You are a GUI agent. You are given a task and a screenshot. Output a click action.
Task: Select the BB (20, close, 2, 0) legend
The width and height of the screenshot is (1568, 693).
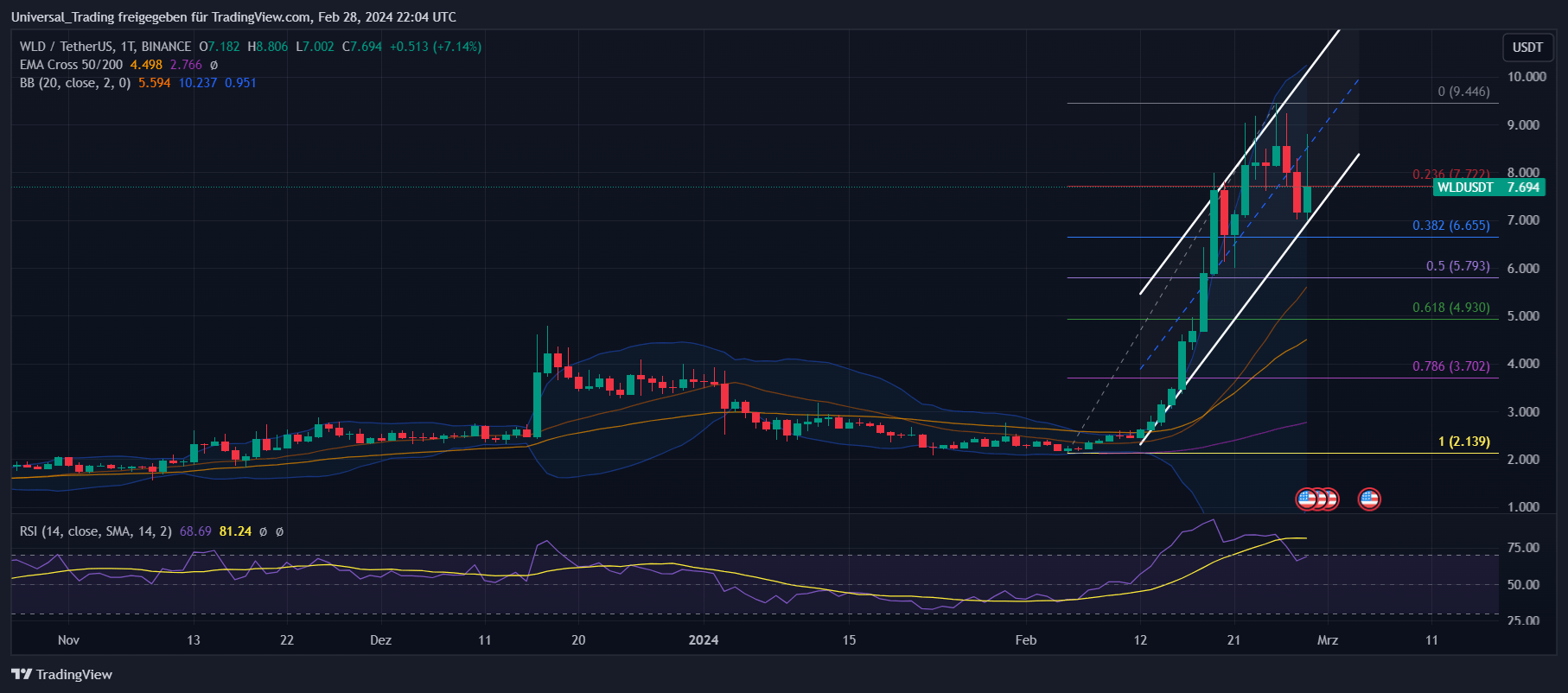pos(75,83)
